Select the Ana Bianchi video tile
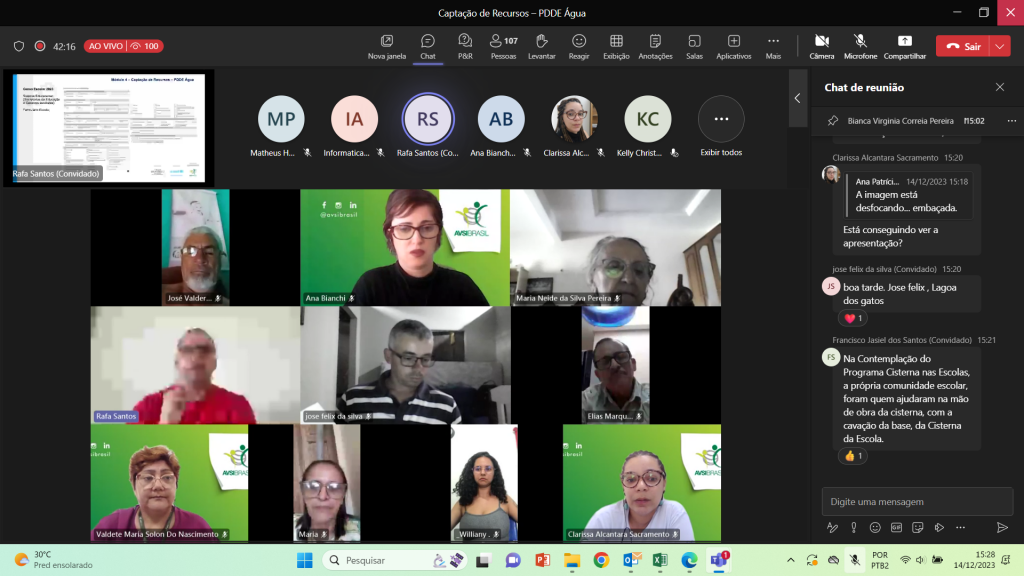1024x576 pixels. [x=405, y=248]
